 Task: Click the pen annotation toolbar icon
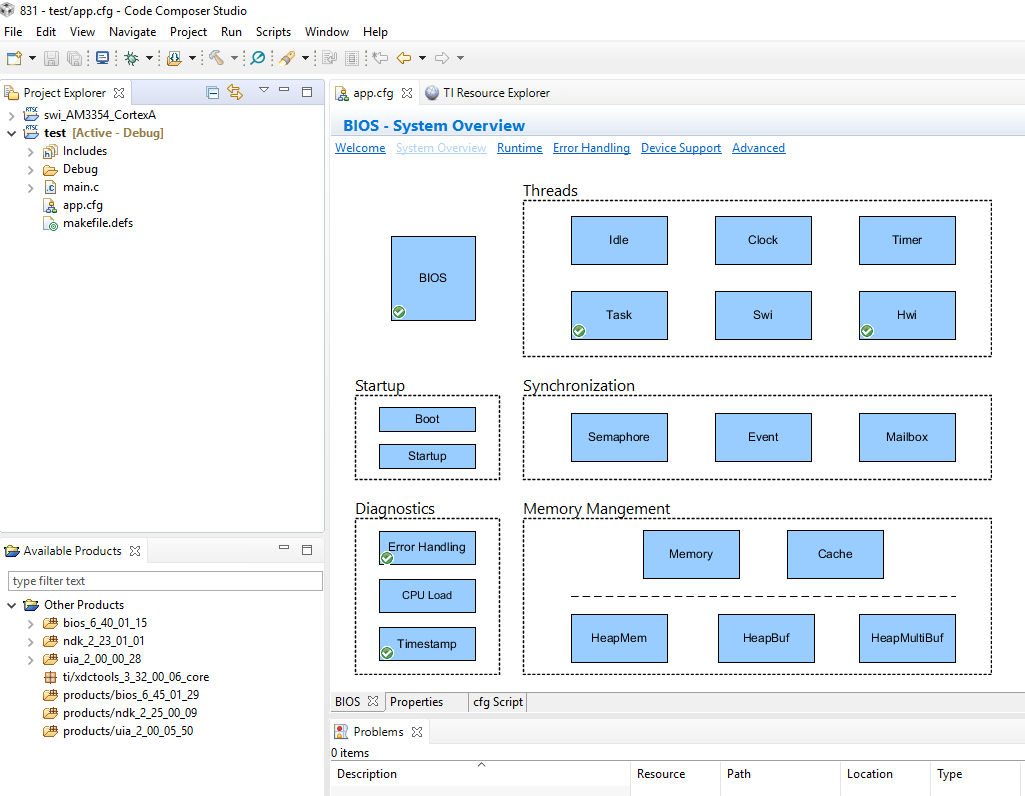coord(287,58)
